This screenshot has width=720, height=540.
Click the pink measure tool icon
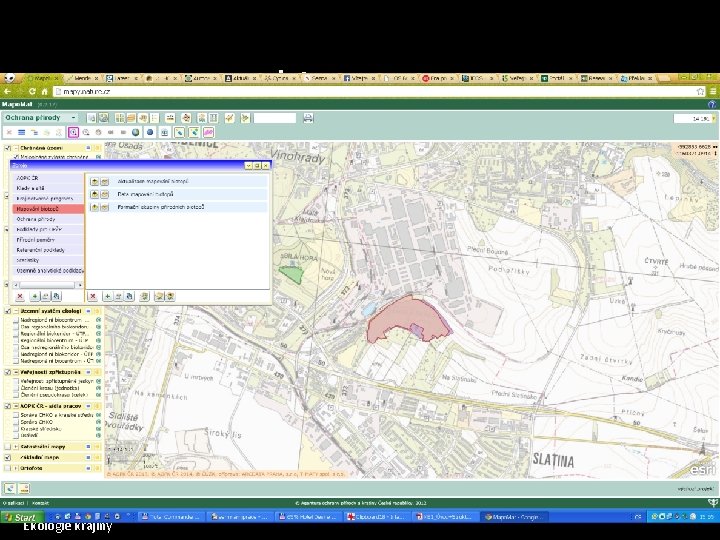tap(208, 132)
